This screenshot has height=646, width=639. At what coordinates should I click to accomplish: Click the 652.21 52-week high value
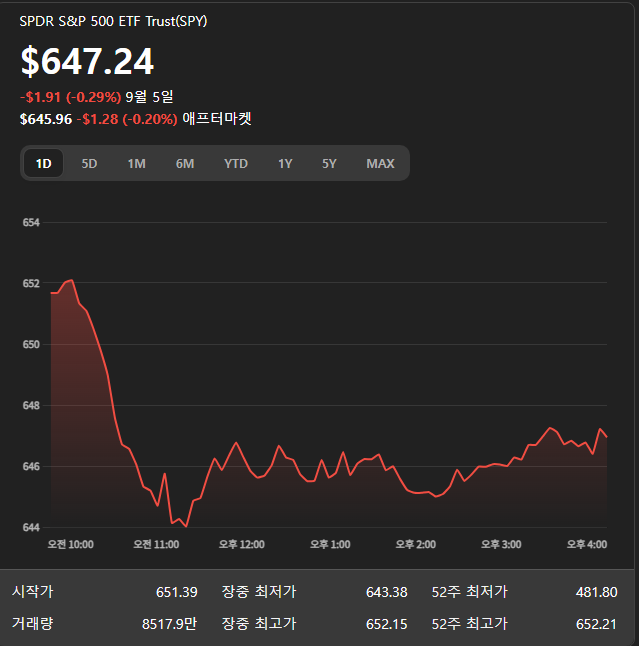(x=597, y=624)
